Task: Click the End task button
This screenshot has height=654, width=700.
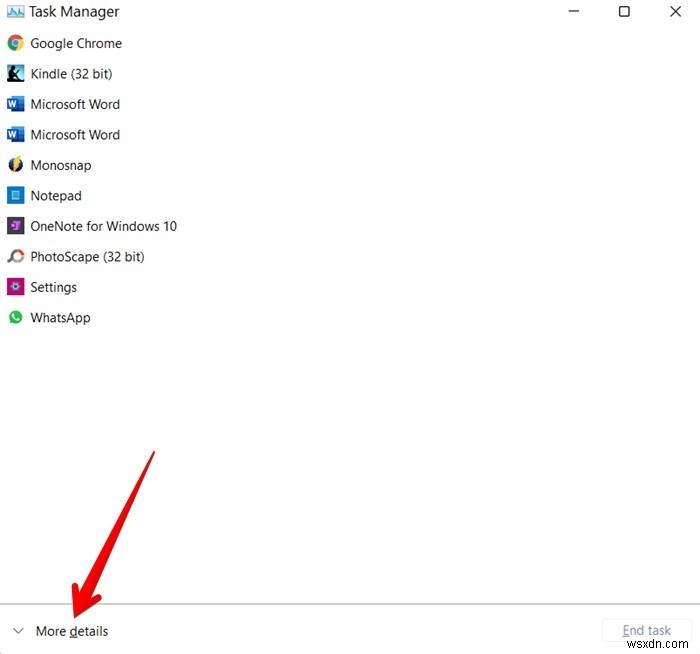Action: tap(646, 630)
